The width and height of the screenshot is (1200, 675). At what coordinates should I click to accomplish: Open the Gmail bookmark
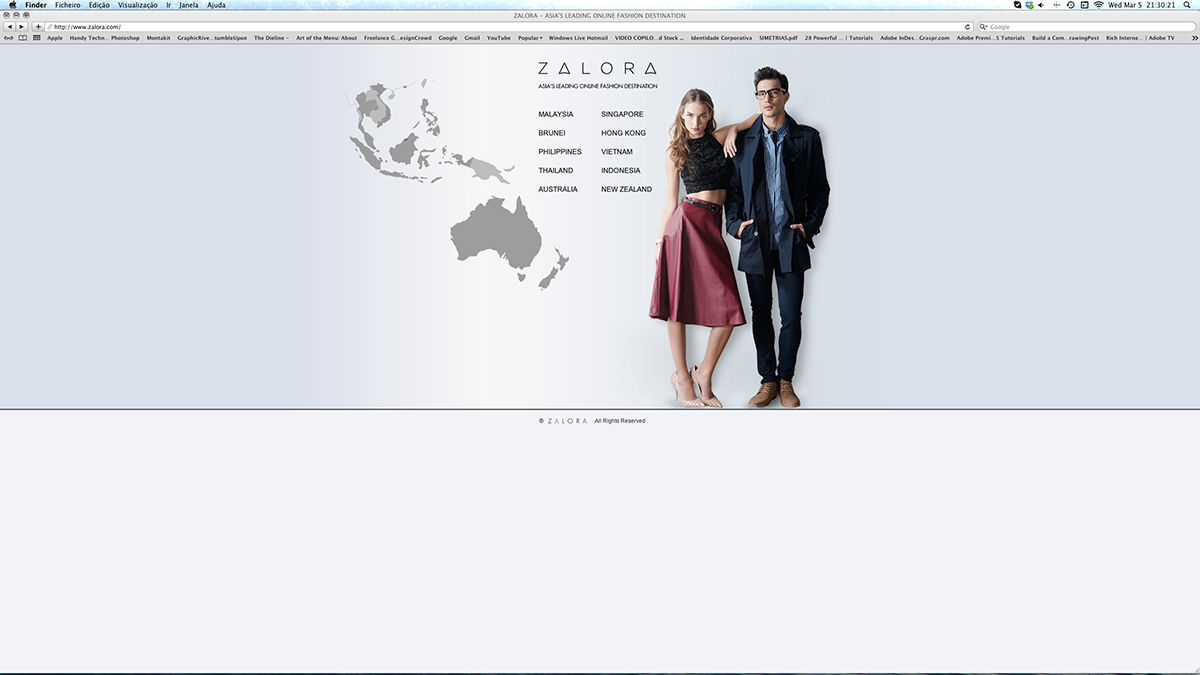[x=472, y=38]
